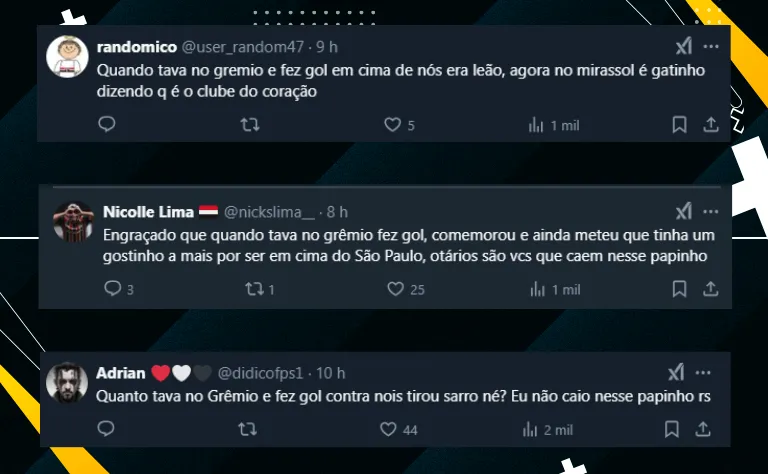This screenshot has width=768, height=474.
Task: Click Adrian's display name
Action: coord(120,373)
